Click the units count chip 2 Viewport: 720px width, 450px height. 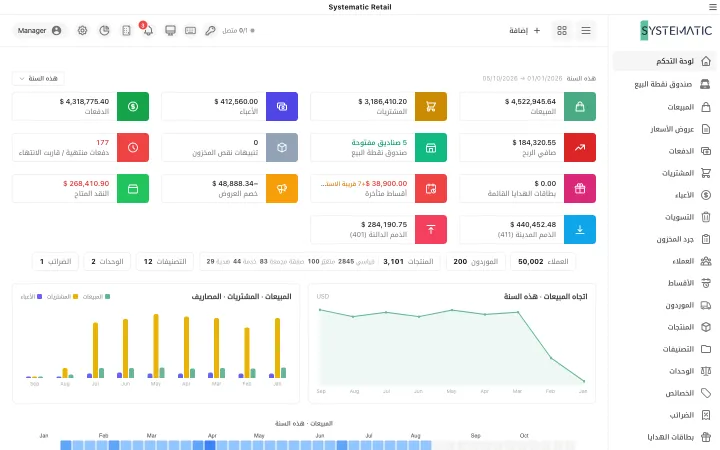pyautogui.click(x=107, y=262)
